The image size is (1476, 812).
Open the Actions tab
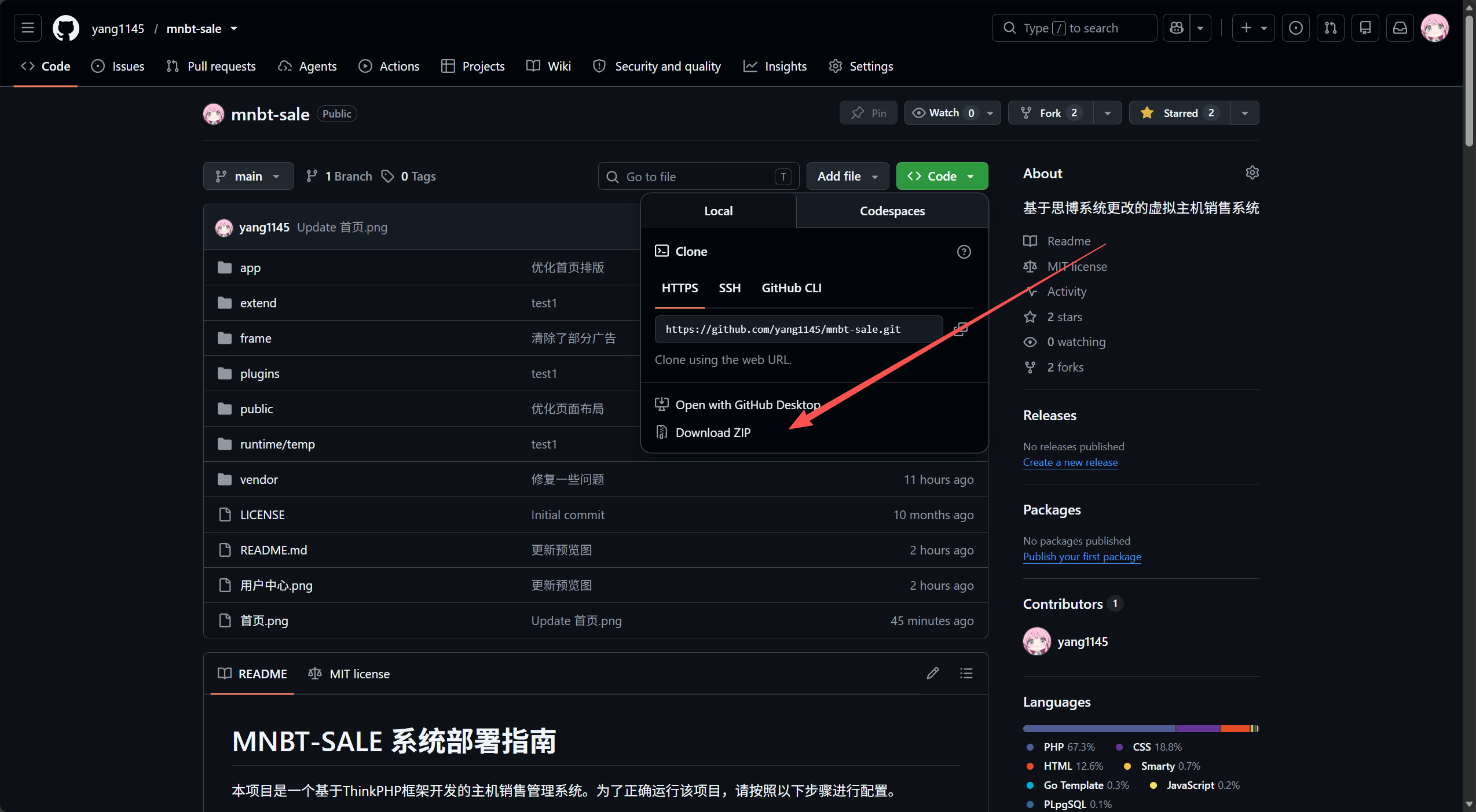click(389, 66)
